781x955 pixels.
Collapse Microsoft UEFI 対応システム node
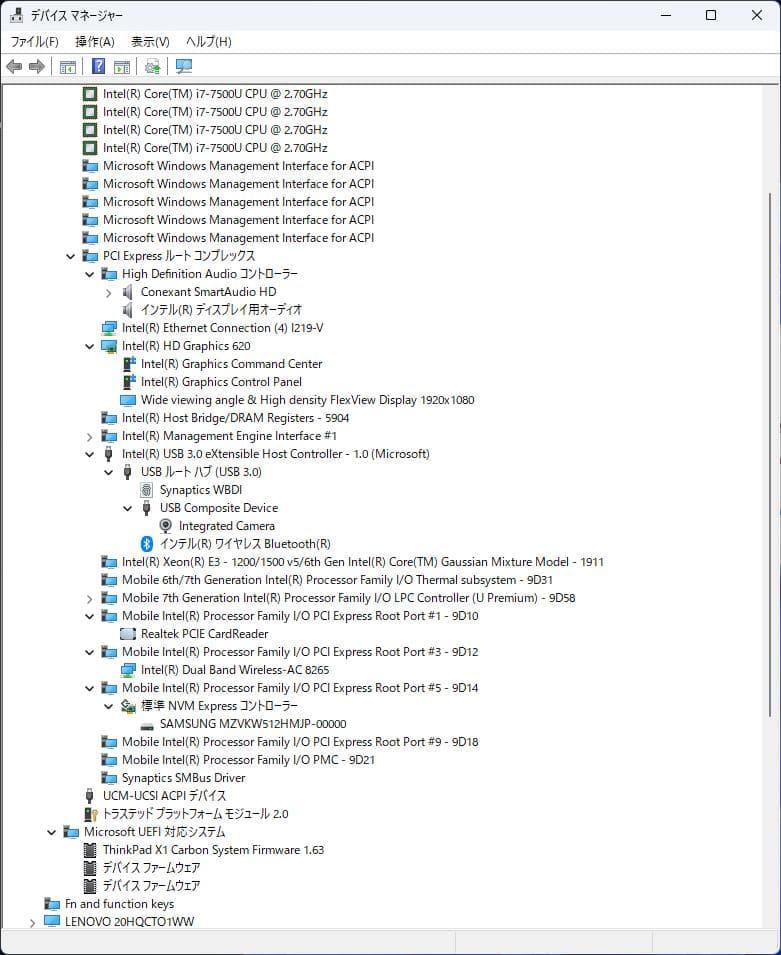[x=52, y=832]
